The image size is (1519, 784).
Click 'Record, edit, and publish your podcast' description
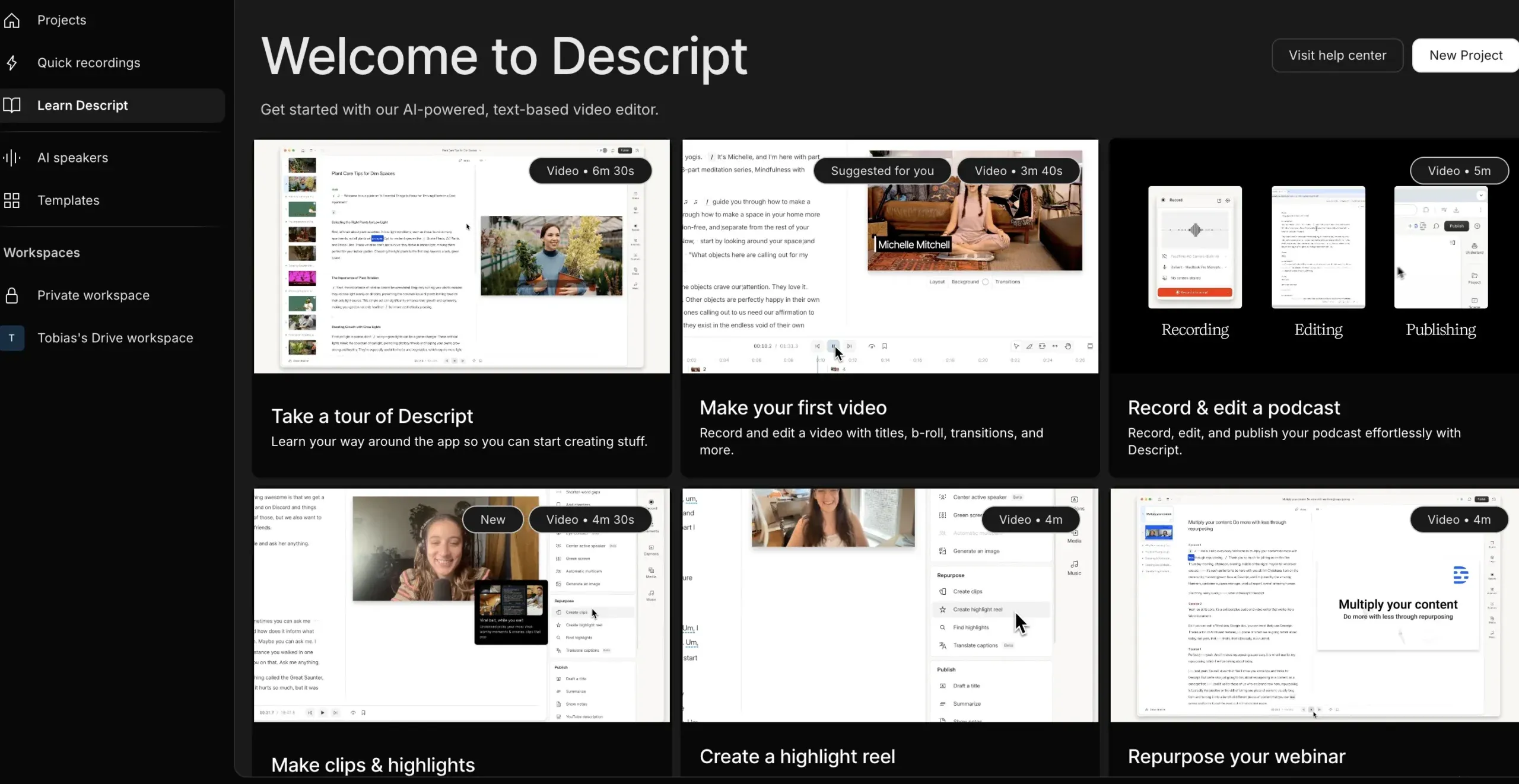pos(1294,442)
